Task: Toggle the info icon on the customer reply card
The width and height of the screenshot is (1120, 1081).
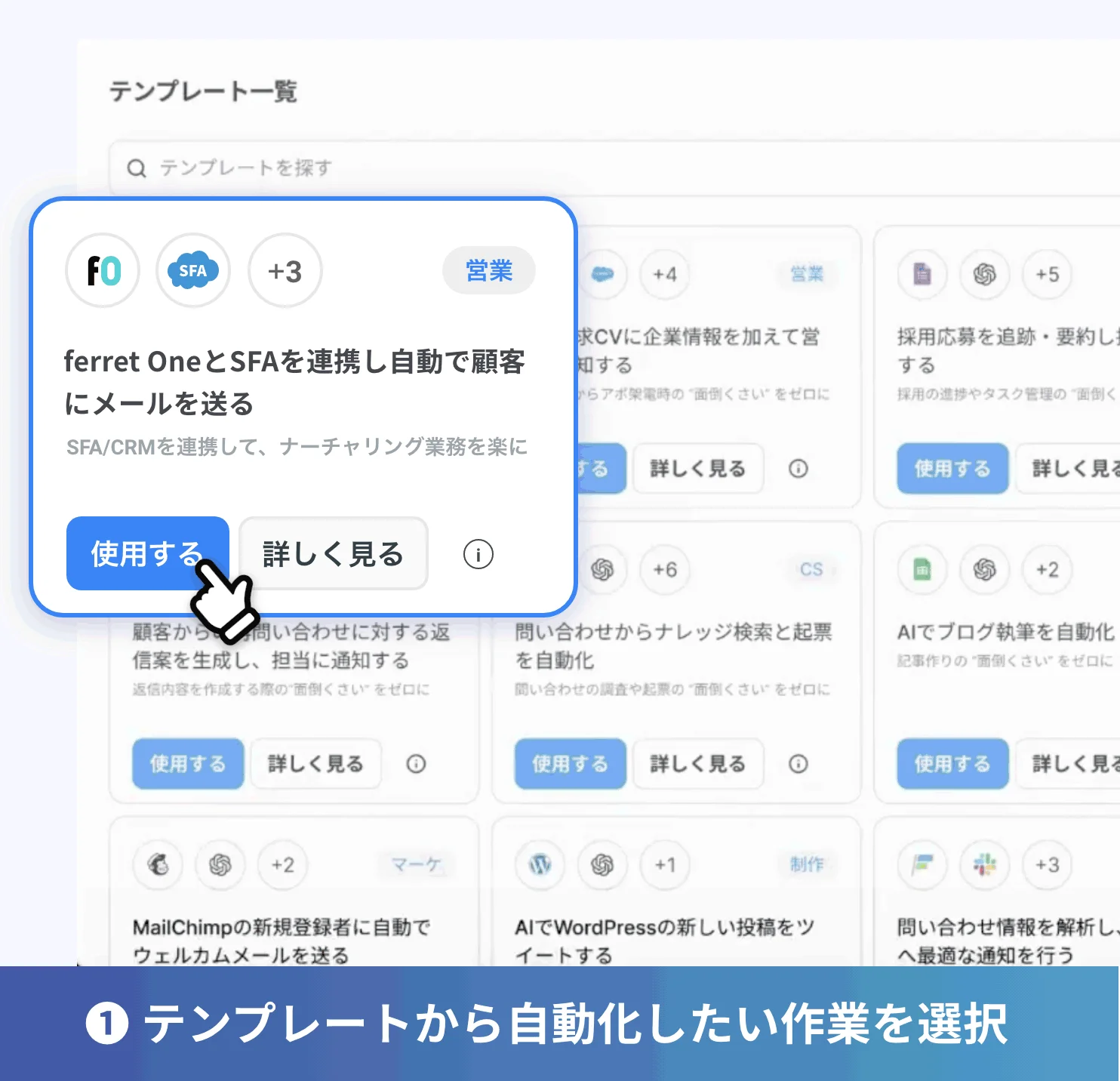Action: [x=416, y=764]
